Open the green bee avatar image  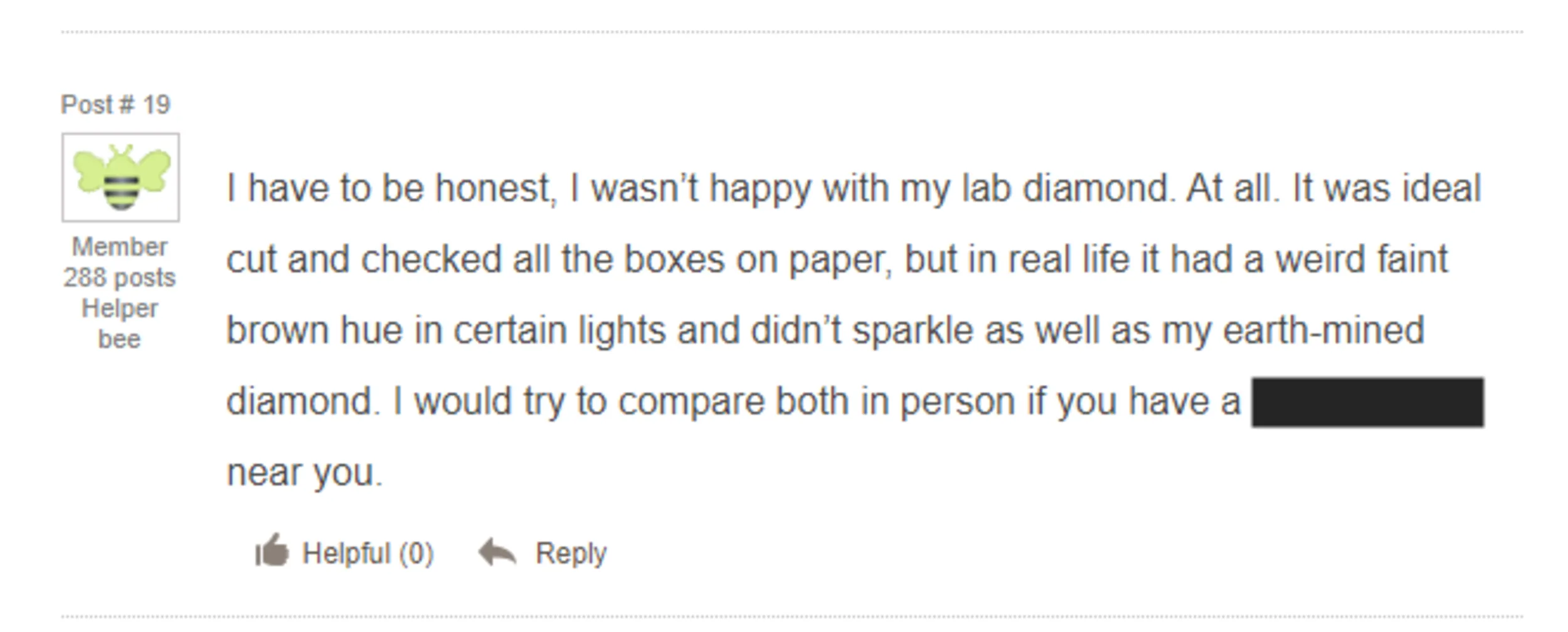pyautogui.click(x=120, y=177)
